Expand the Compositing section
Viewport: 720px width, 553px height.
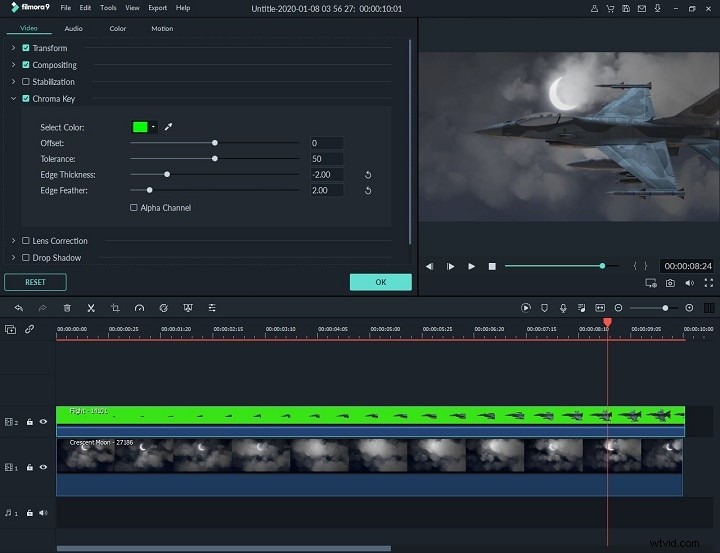tap(13, 65)
